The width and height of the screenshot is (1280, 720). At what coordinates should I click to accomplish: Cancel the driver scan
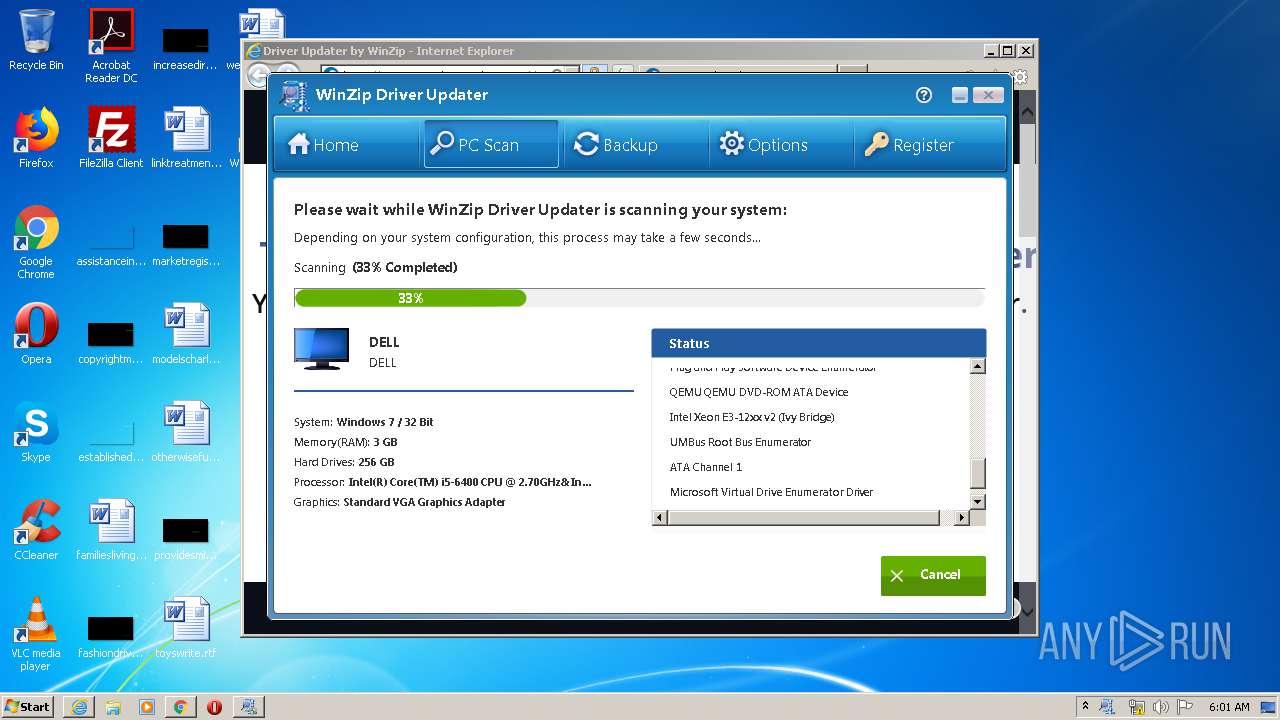(933, 575)
